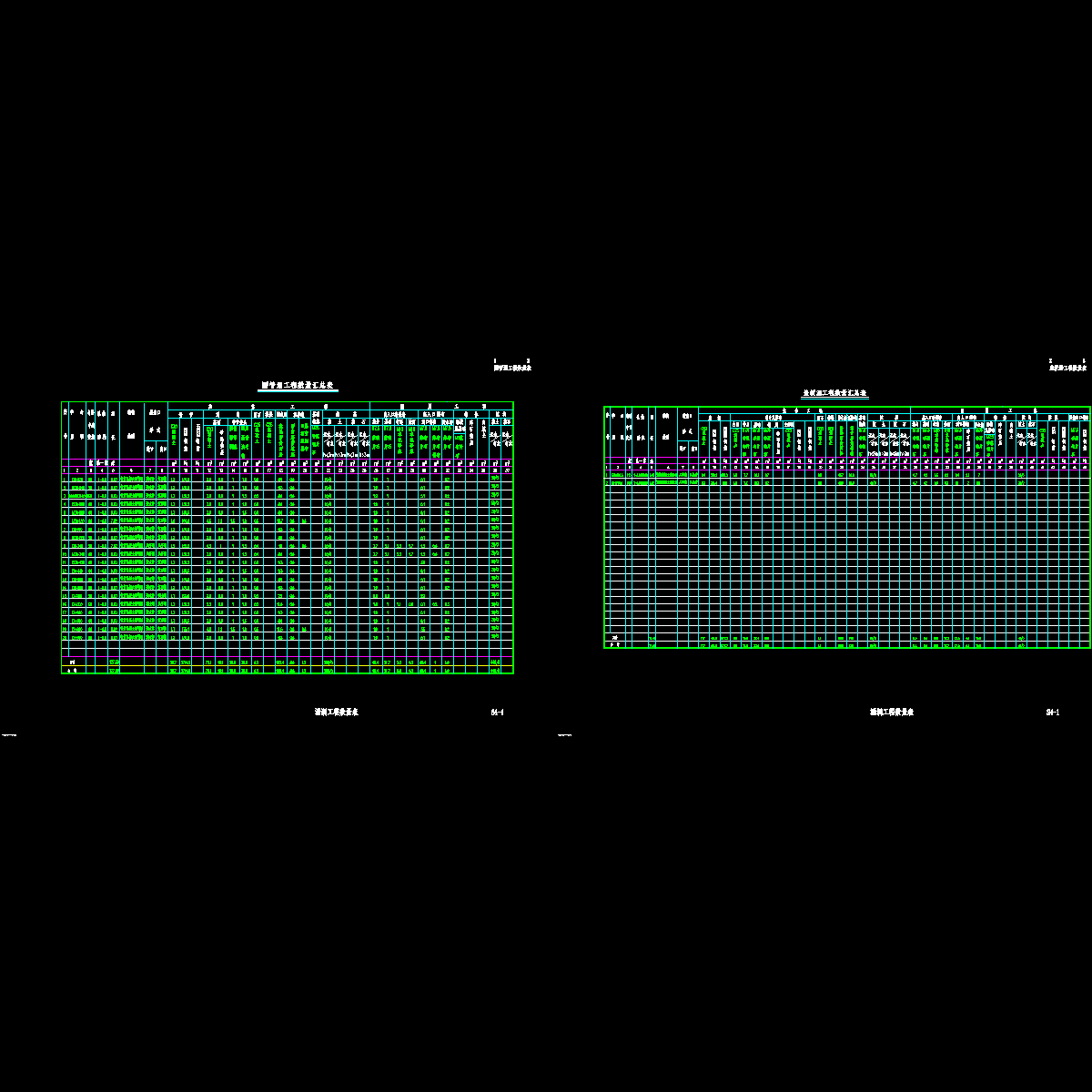Viewport: 1092px width, 1092px height.
Task: Click the small header label above the right table
Action: point(1067,368)
